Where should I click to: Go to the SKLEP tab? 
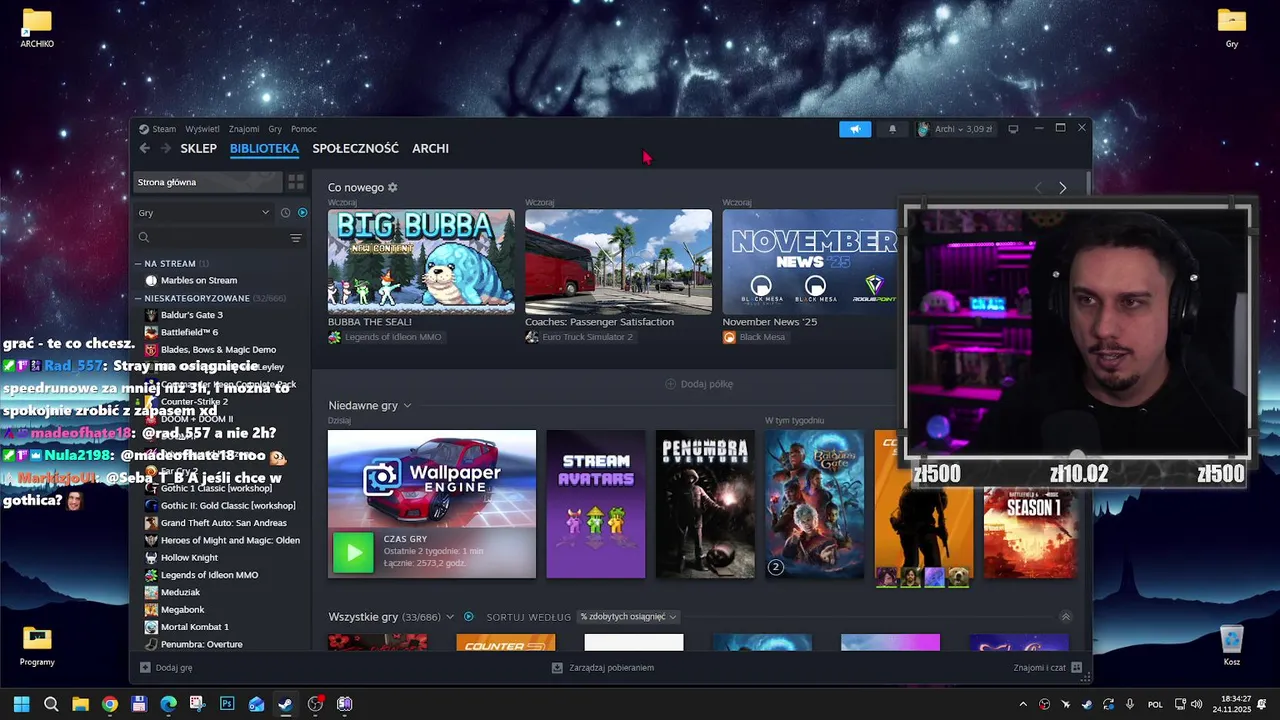pyautogui.click(x=198, y=148)
